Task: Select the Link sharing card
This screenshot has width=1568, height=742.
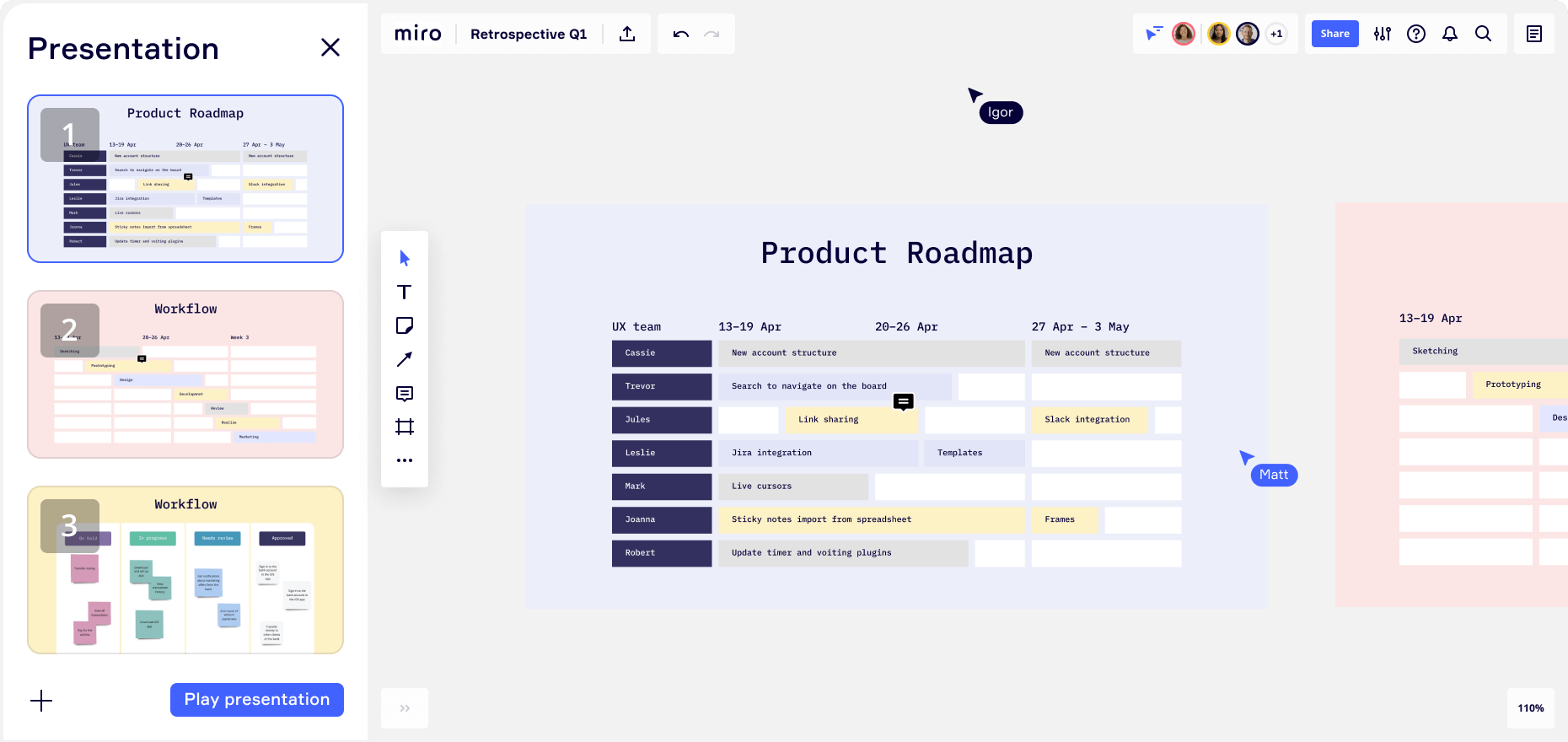Action: tap(851, 420)
